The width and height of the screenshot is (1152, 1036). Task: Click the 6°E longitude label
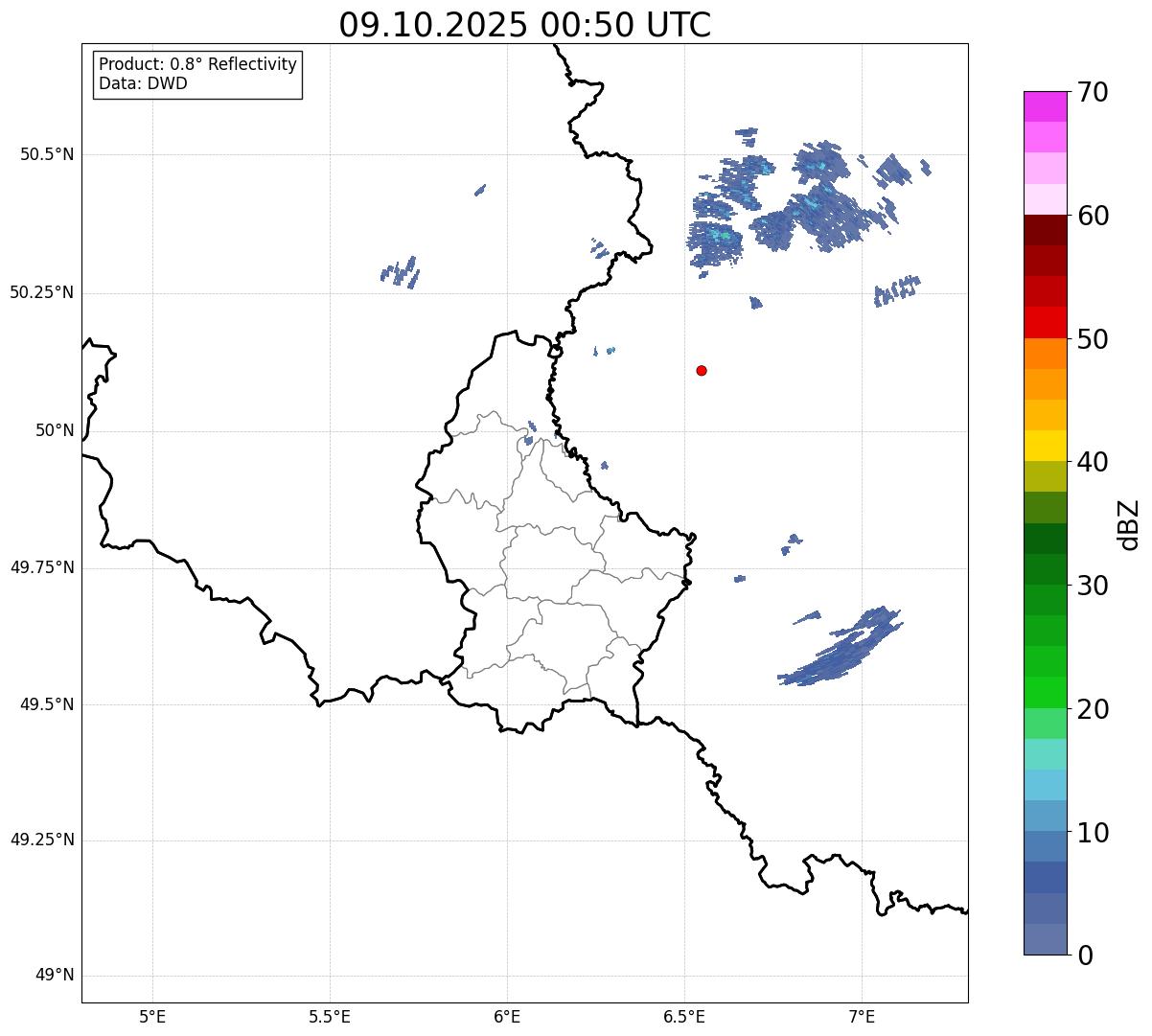(x=507, y=1016)
